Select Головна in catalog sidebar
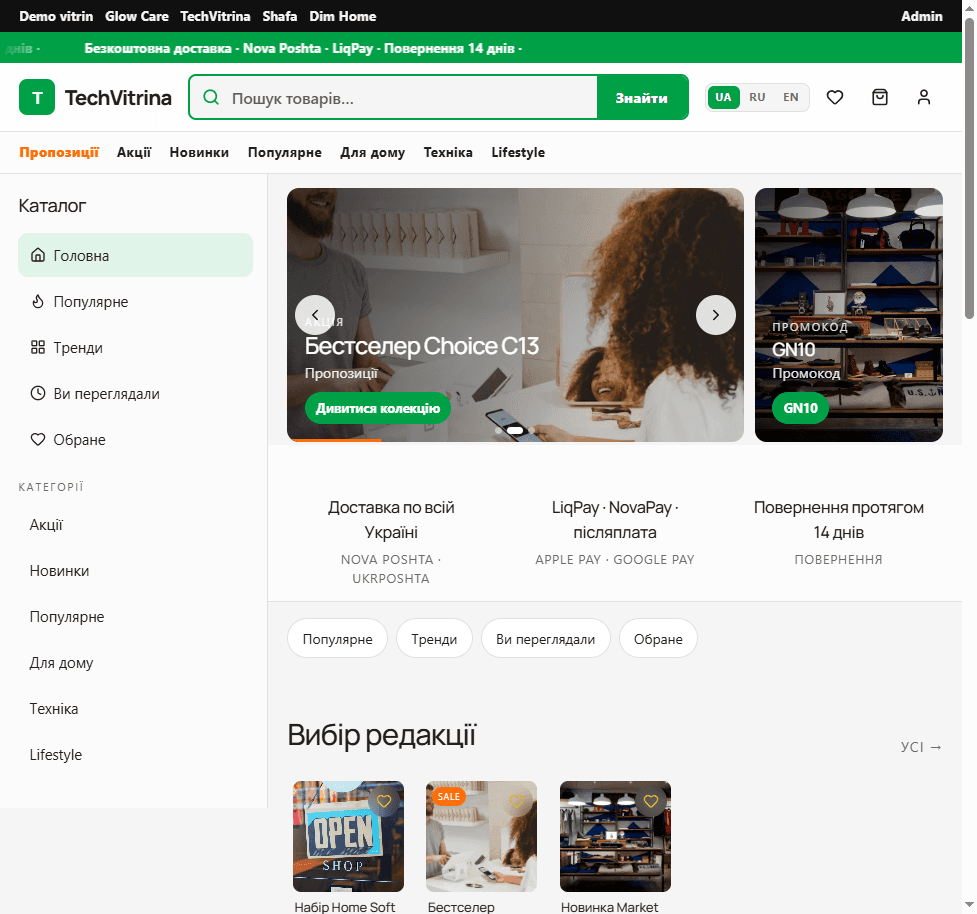Viewport: 977px width, 914px height. pyautogui.click(x=135, y=255)
